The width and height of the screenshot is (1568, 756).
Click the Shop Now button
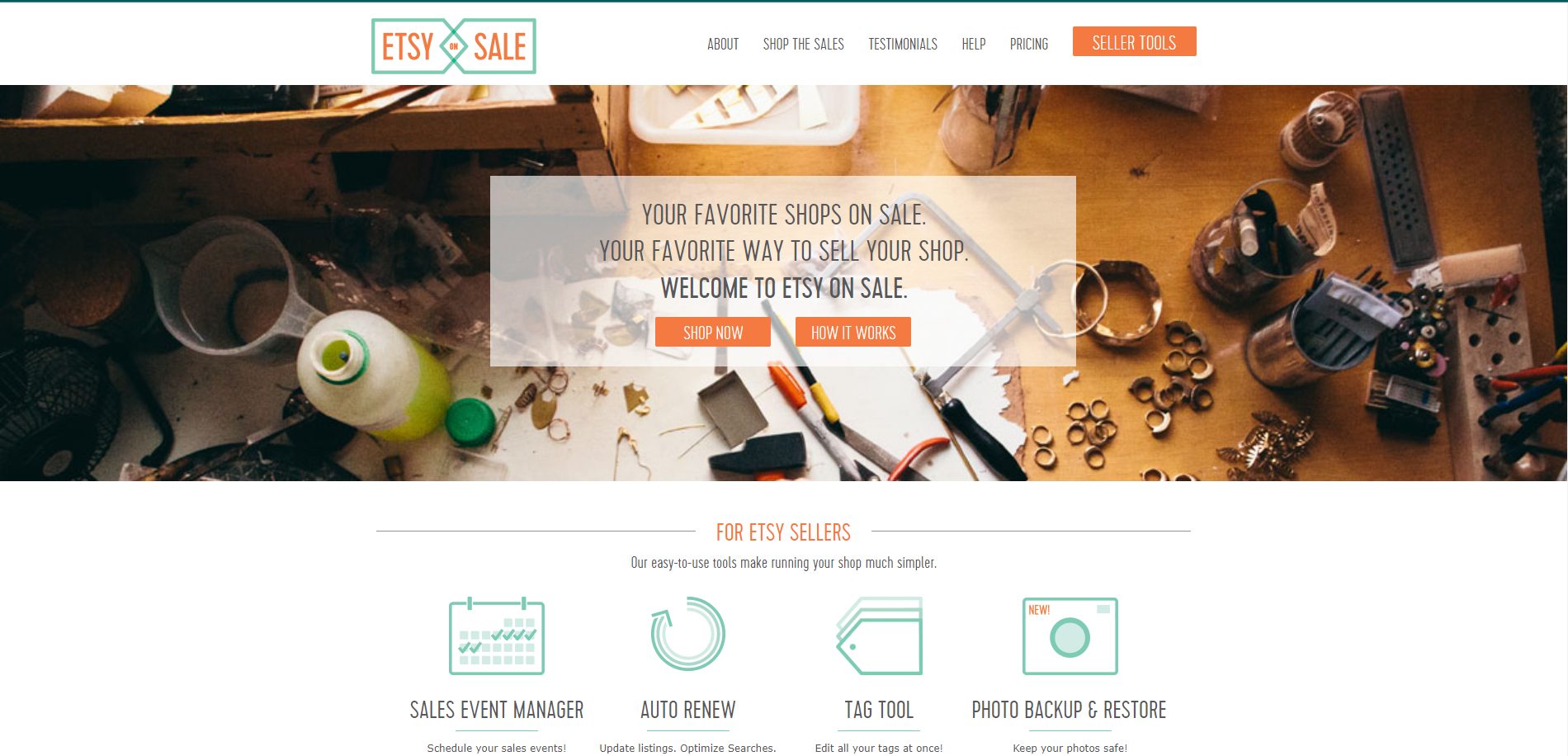point(713,332)
